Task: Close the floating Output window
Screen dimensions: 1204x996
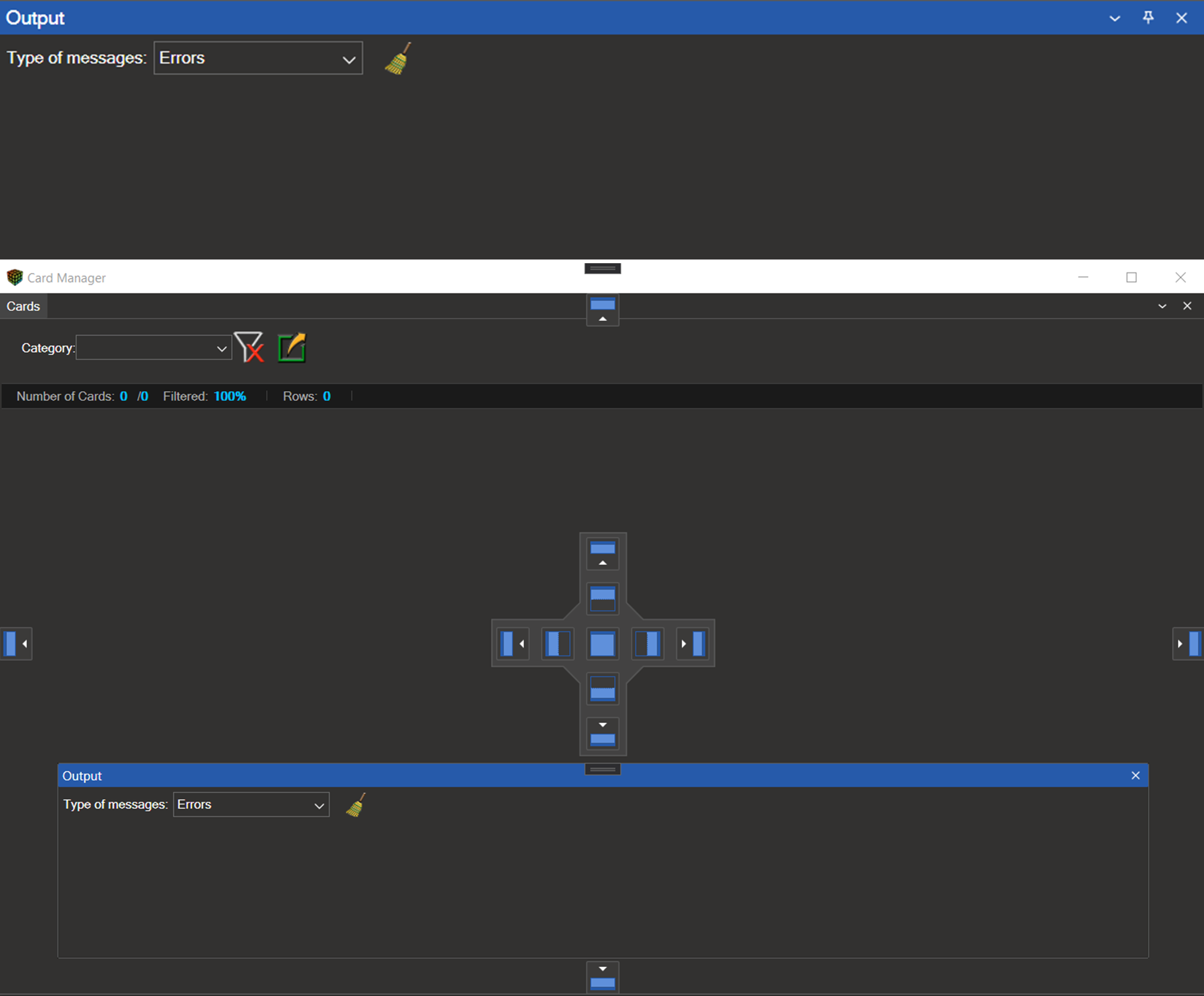Action: [x=1135, y=775]
